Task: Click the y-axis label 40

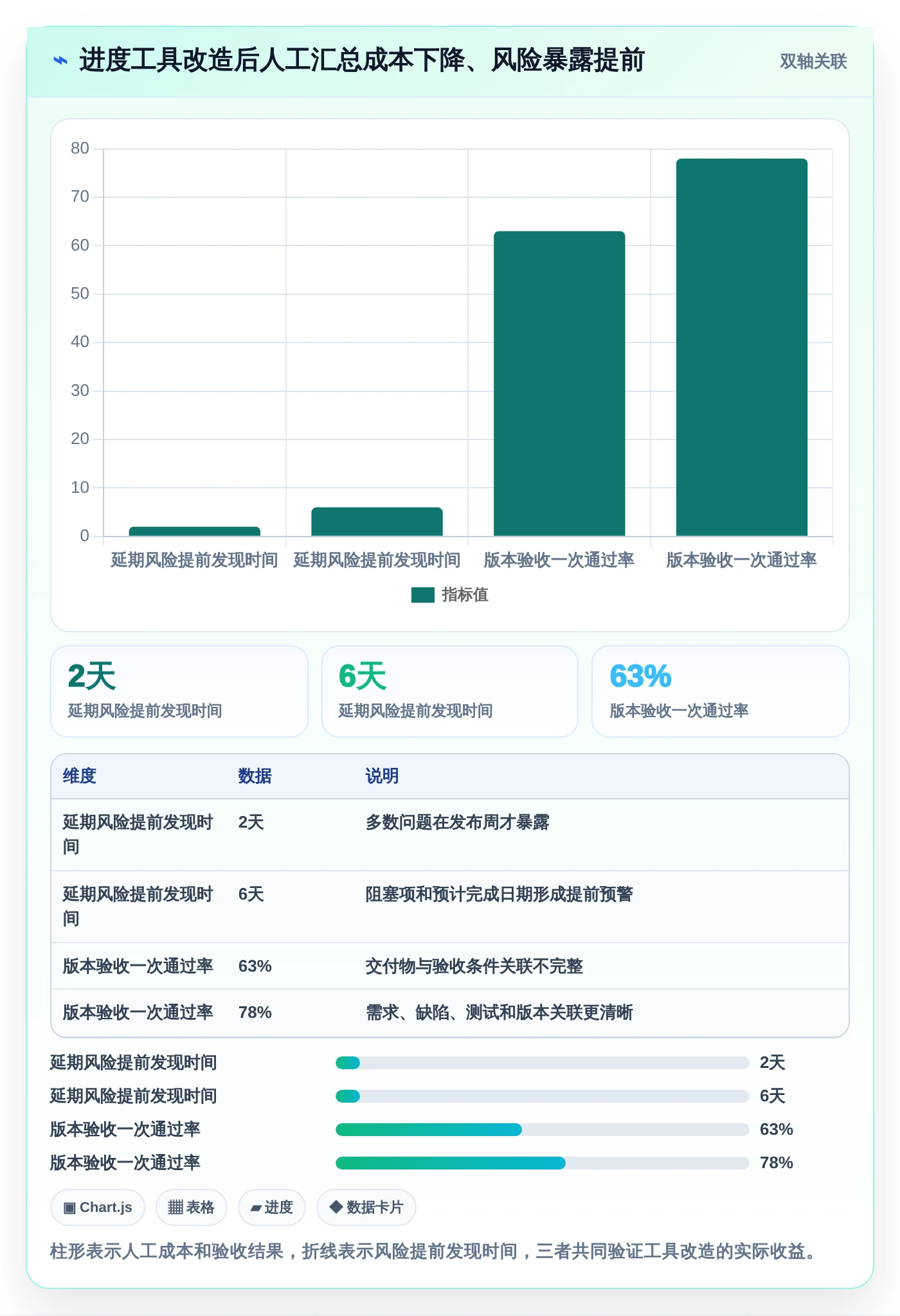Action: click(x=80, y=342)
